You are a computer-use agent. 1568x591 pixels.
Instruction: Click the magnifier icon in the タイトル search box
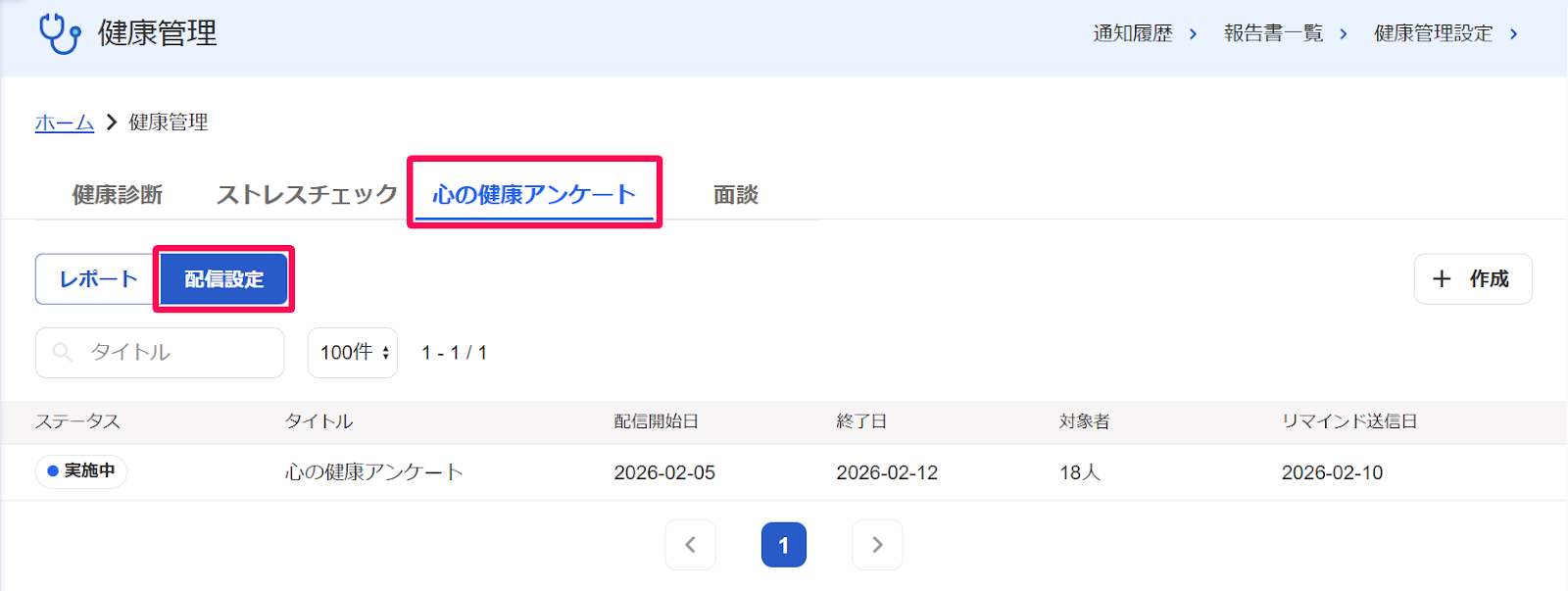tap(63, 352)
